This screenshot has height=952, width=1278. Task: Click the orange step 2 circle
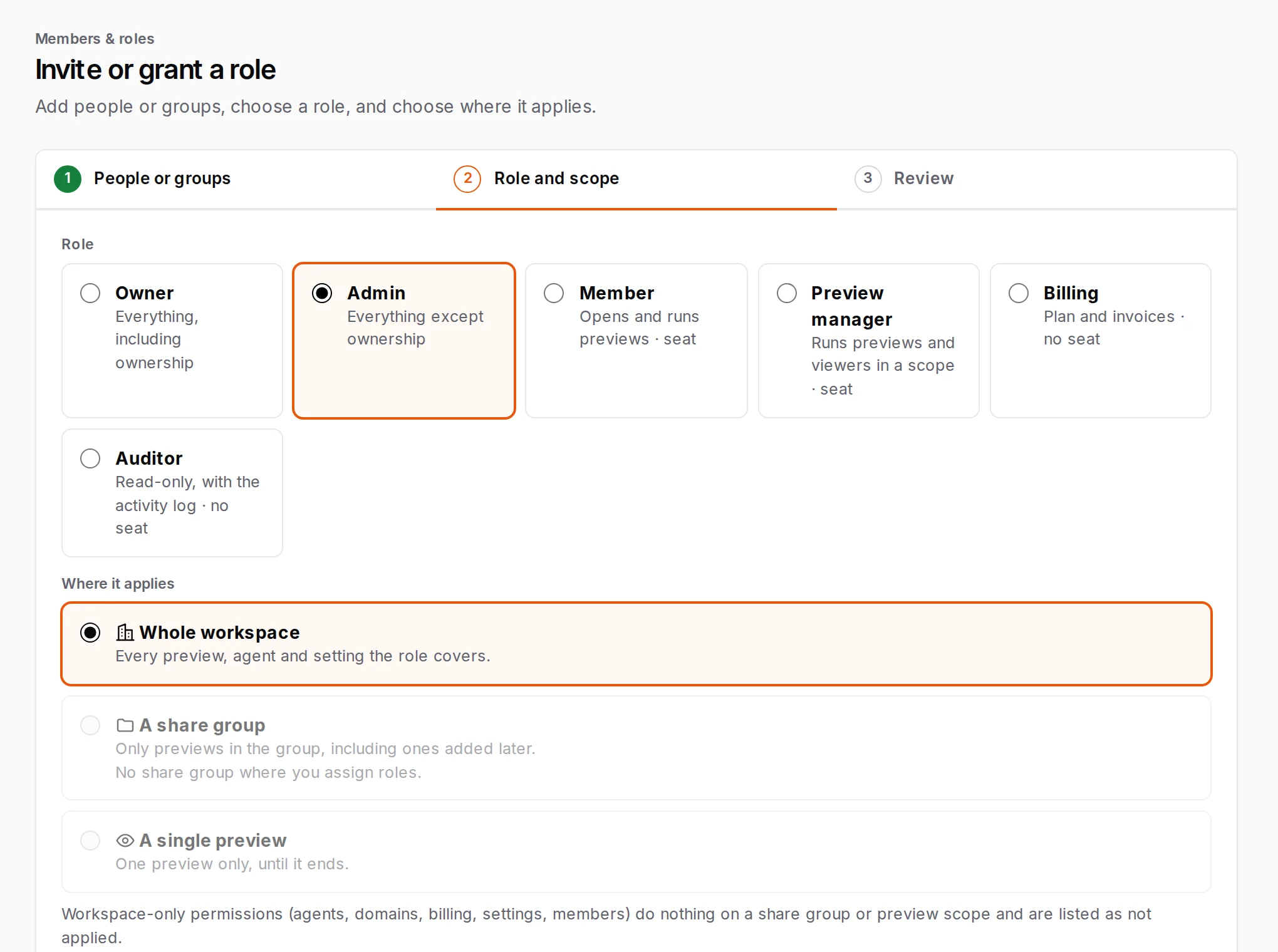pos(467,178)
